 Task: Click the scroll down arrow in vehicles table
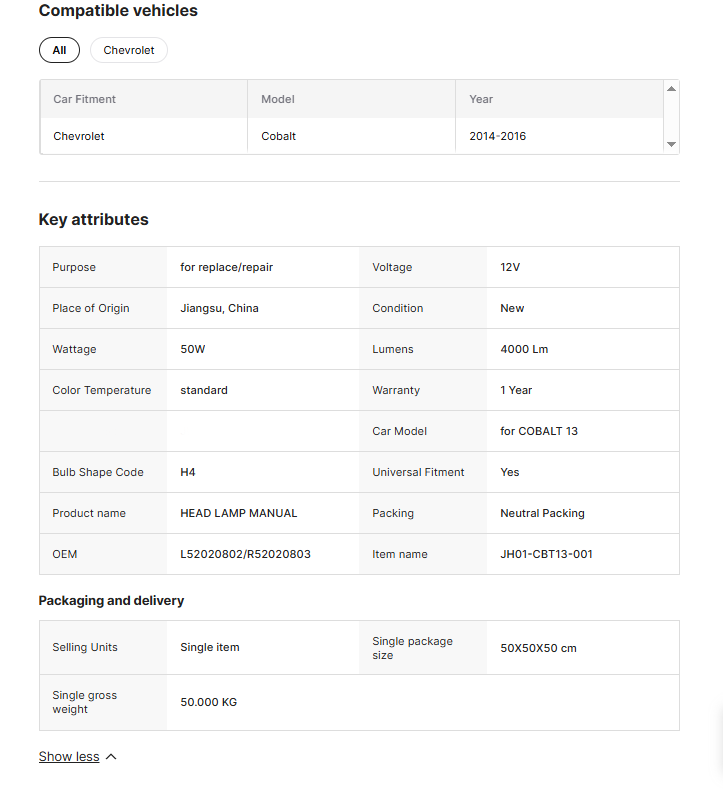pos(671,145)
